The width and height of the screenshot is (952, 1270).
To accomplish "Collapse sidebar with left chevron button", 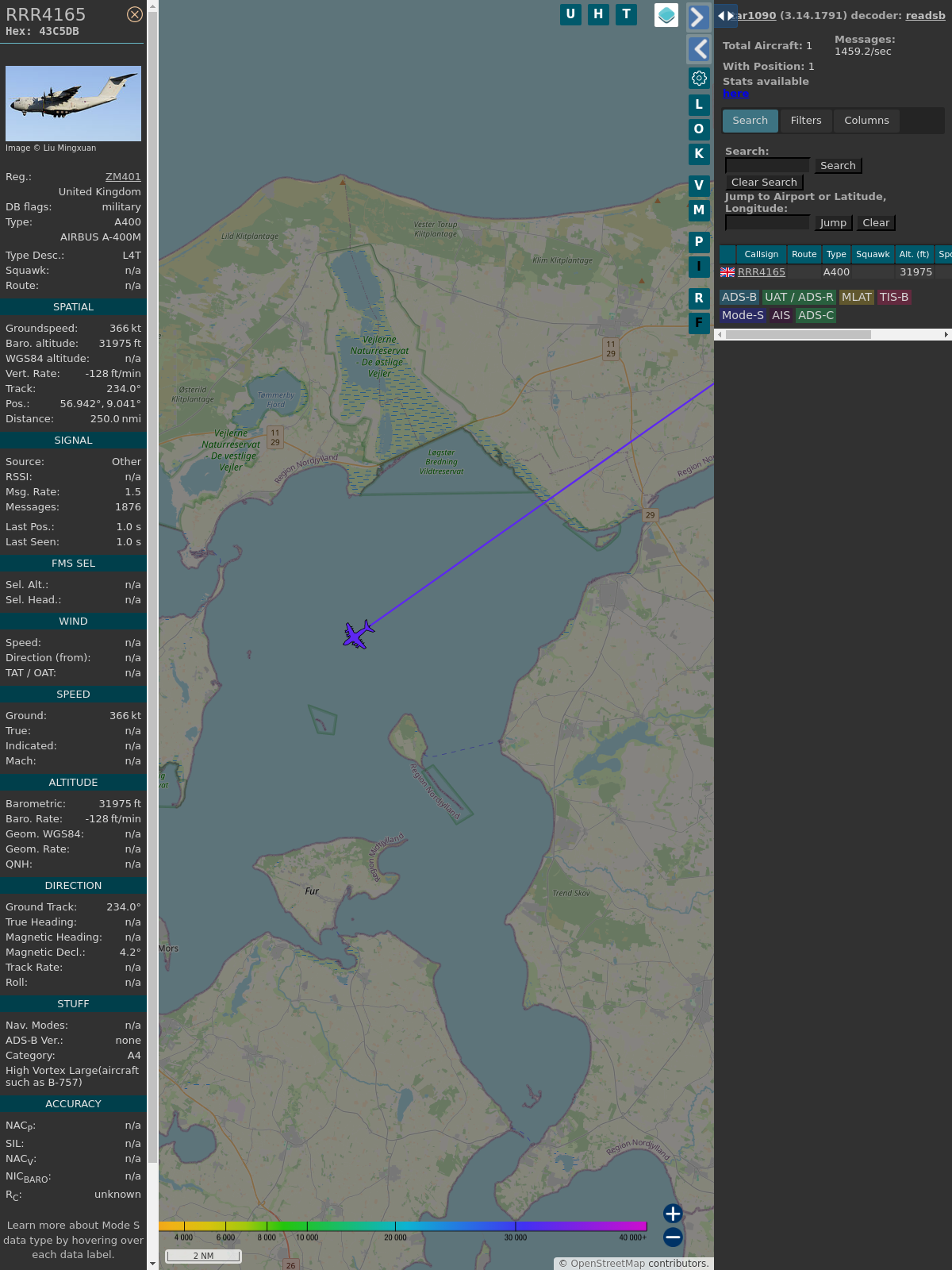I will tap(698, 49).
